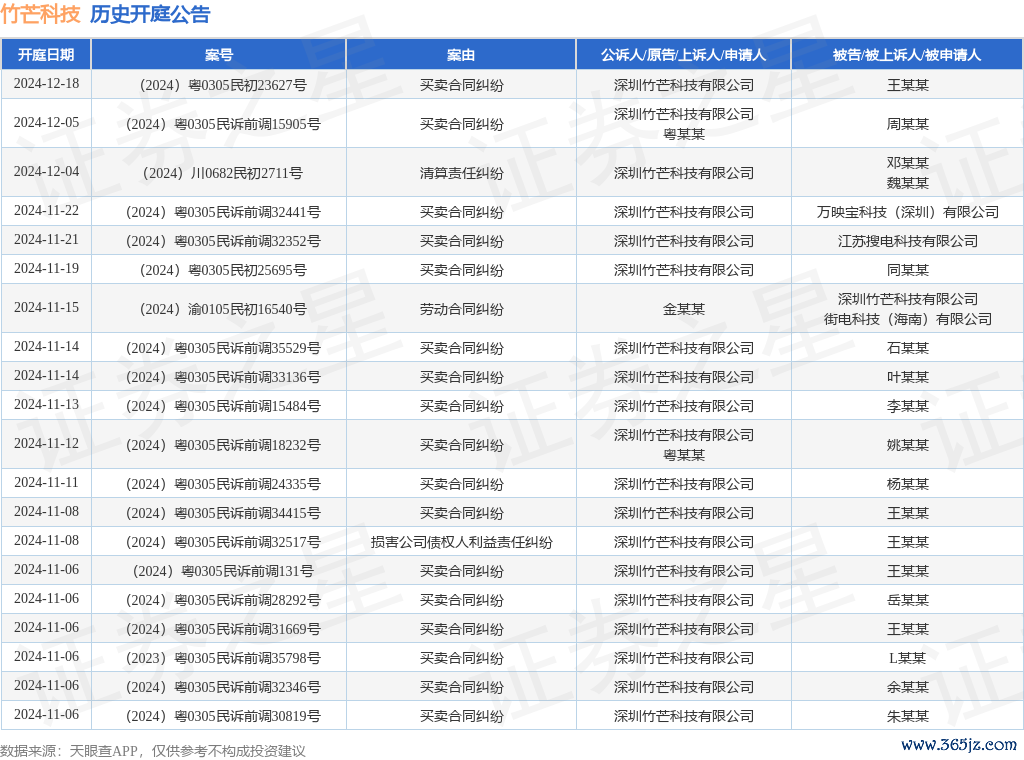Click defendant 街电科技（海南）有限公司
1024x760 pixels.
tap(908, 319)
